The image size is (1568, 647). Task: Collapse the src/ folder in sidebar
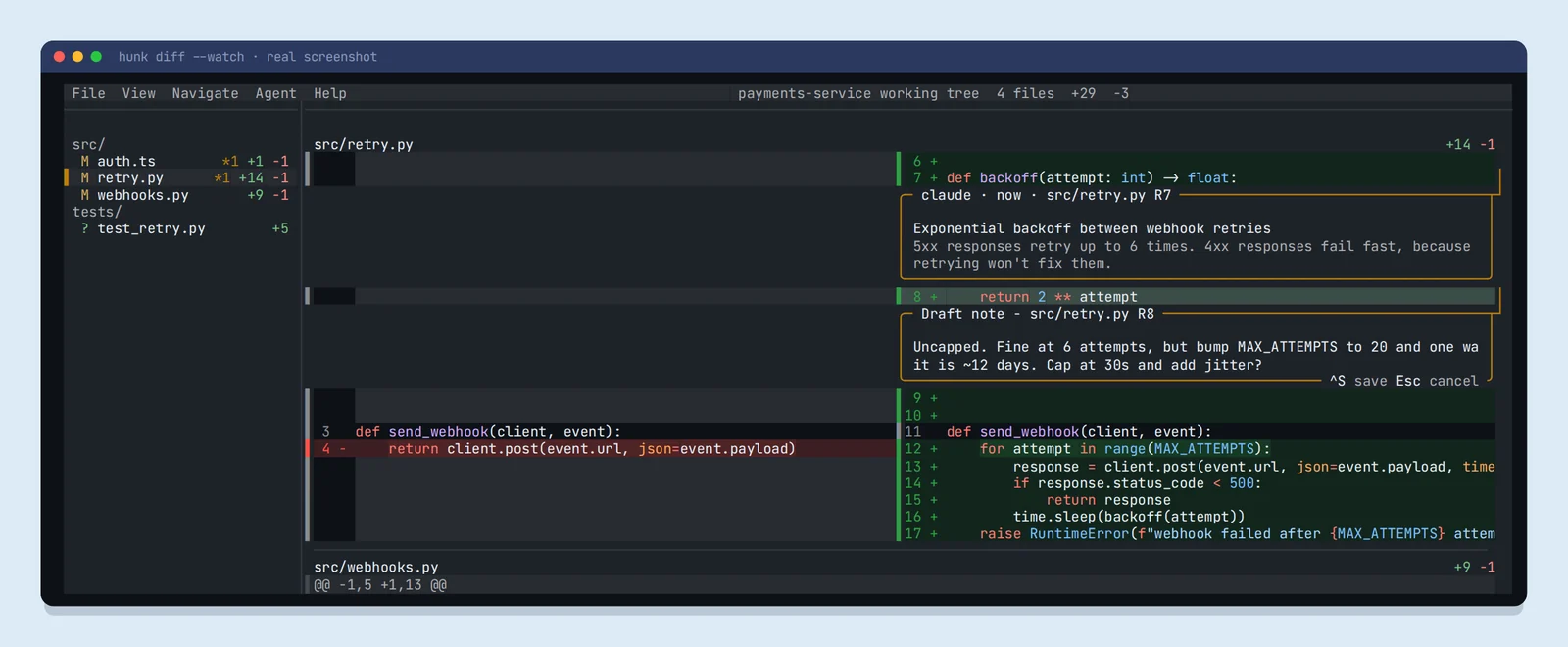click(88, 144)
